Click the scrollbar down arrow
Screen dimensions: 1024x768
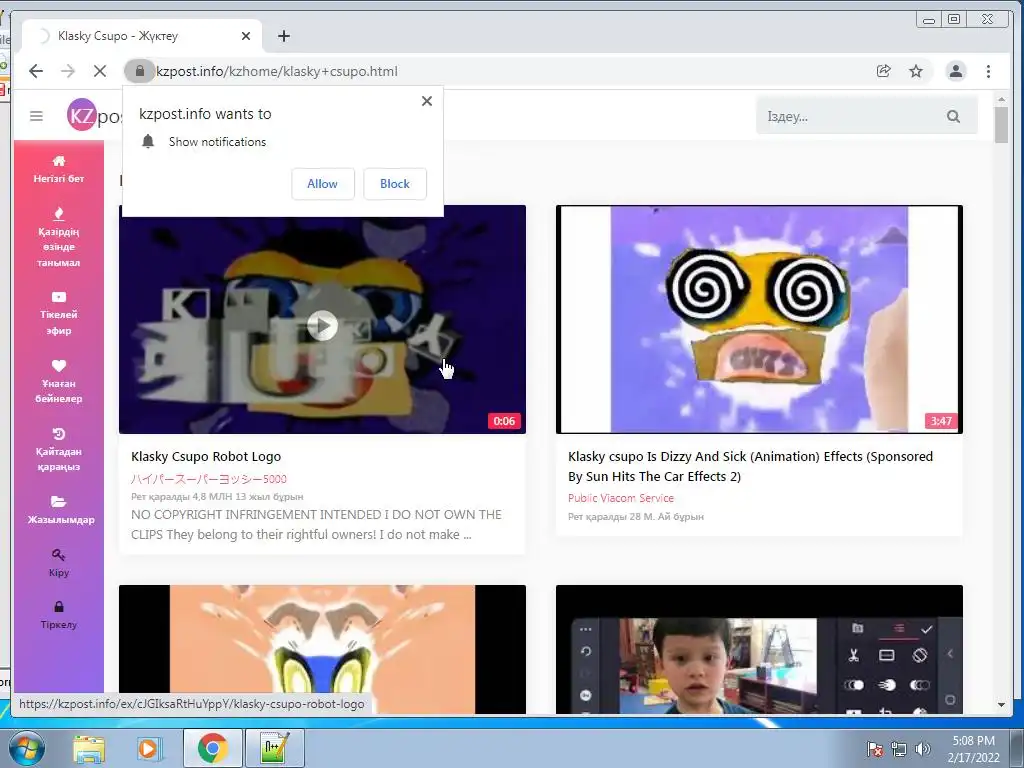[x=1001, y=705]
